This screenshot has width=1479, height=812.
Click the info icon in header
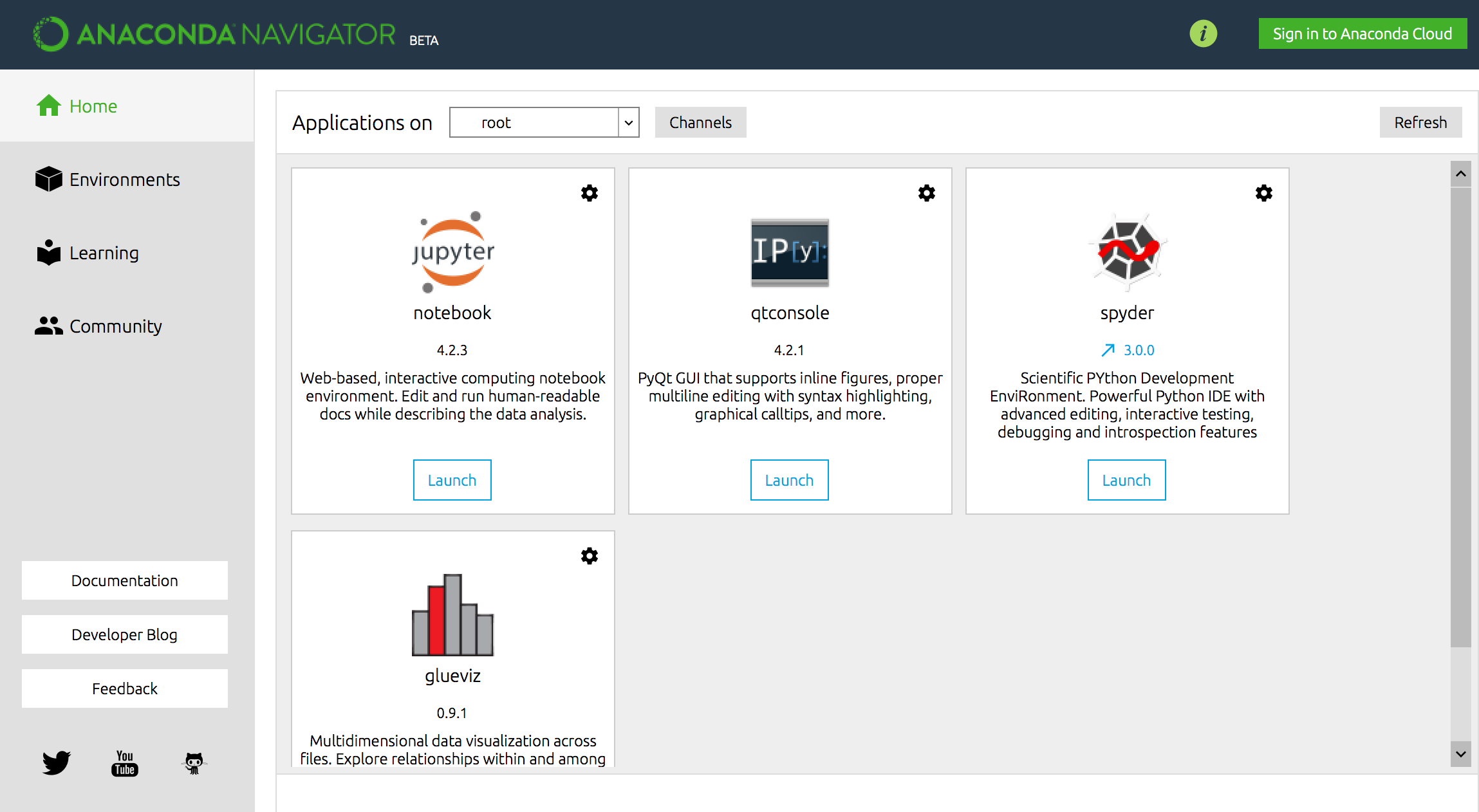pyautogui.click(x=1203, y=33)
